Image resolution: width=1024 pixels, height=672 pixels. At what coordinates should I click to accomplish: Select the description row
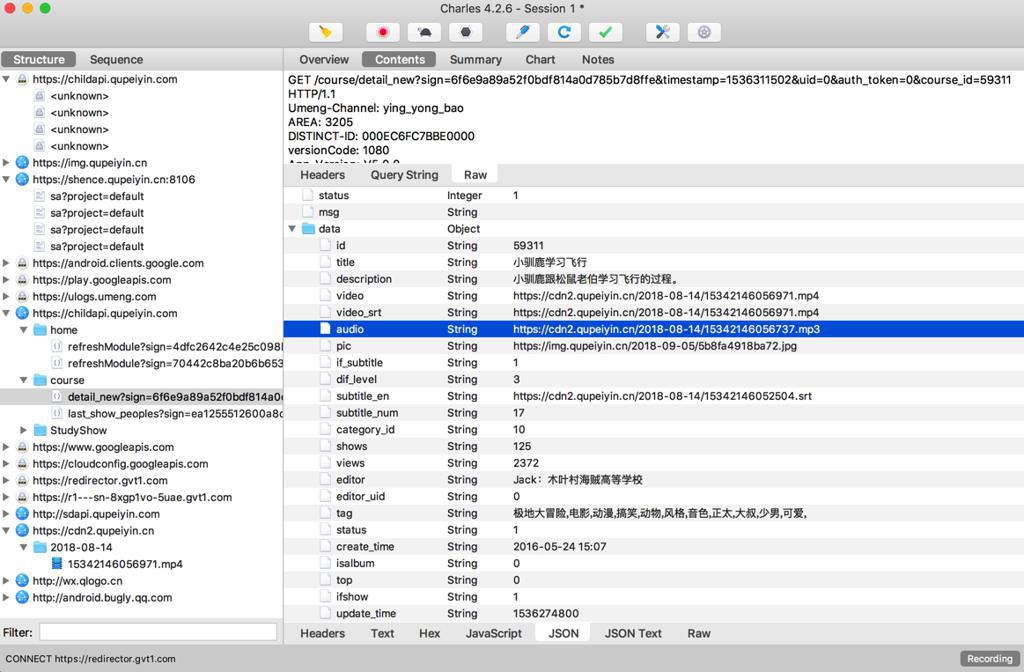click(x=654, y=279)
